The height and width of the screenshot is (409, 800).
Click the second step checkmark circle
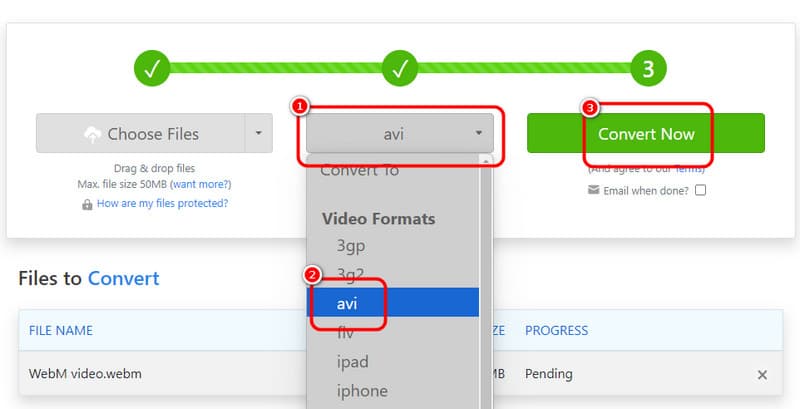(x=400, y=69)
